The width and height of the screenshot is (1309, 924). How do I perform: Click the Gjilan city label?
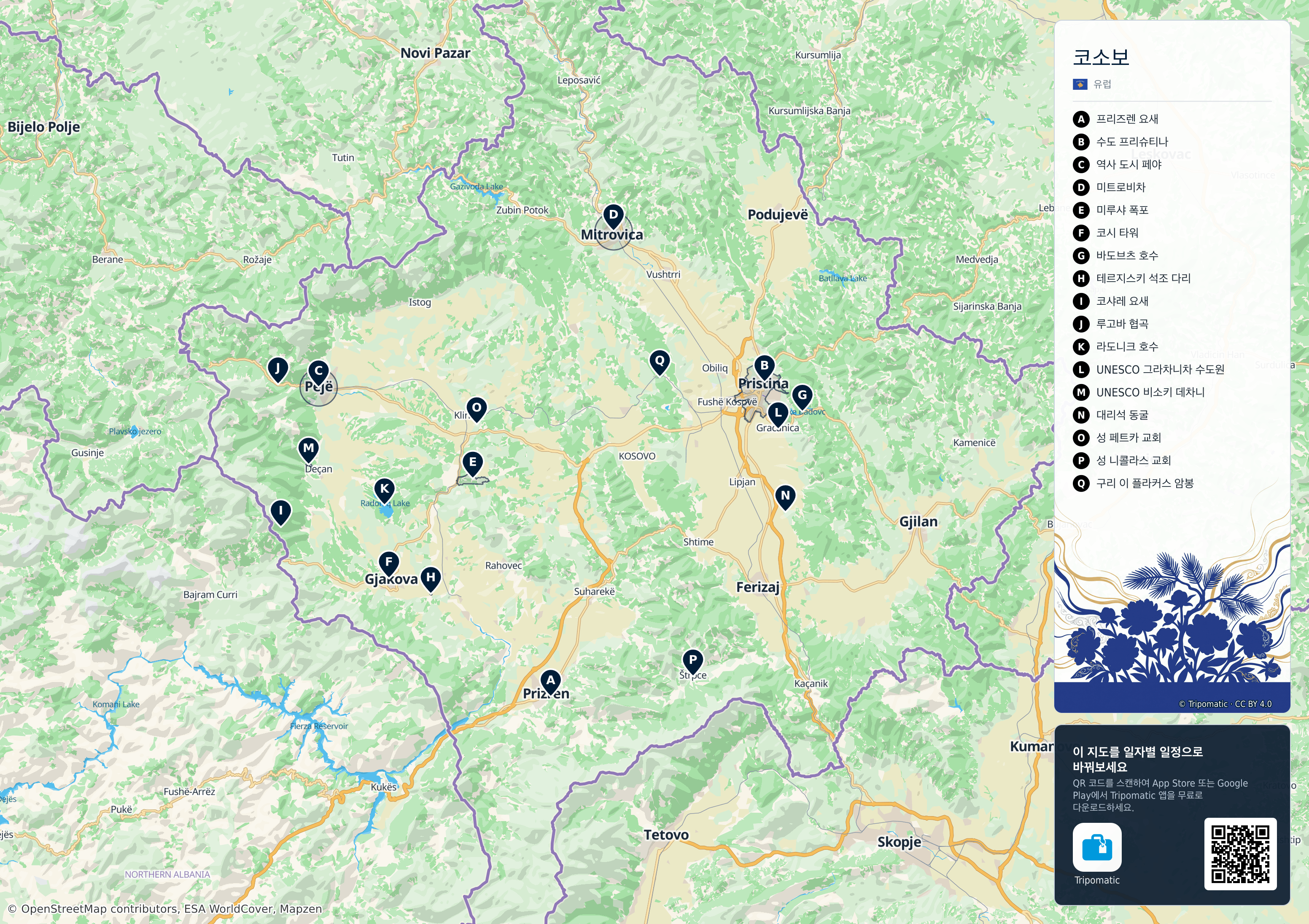[x=918, y=522]
